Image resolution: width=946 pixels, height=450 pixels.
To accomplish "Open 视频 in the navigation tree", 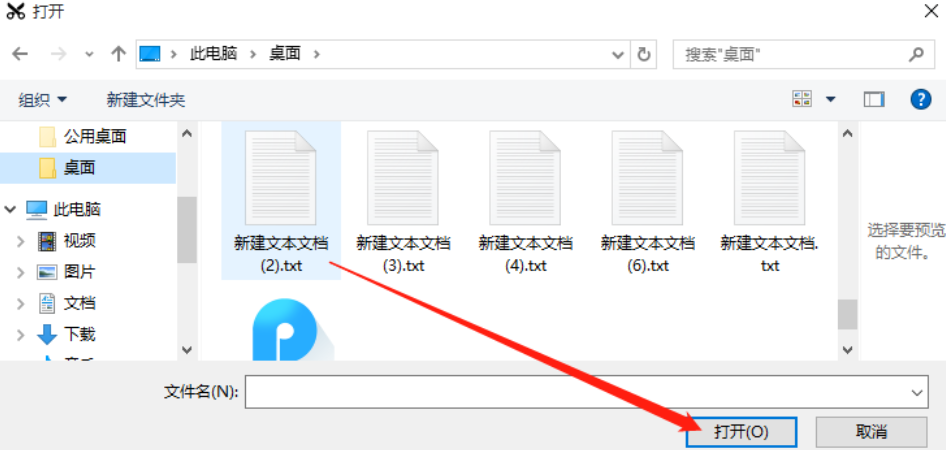I will [80, 241].
